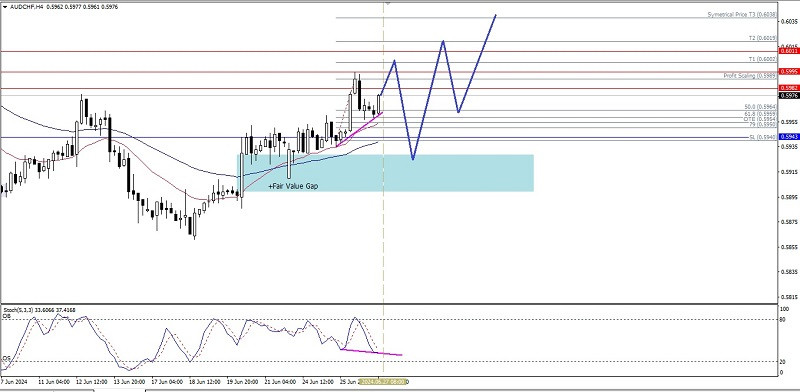Click the OS oversold level label
The image size is (800, 392).
point(7,359)
